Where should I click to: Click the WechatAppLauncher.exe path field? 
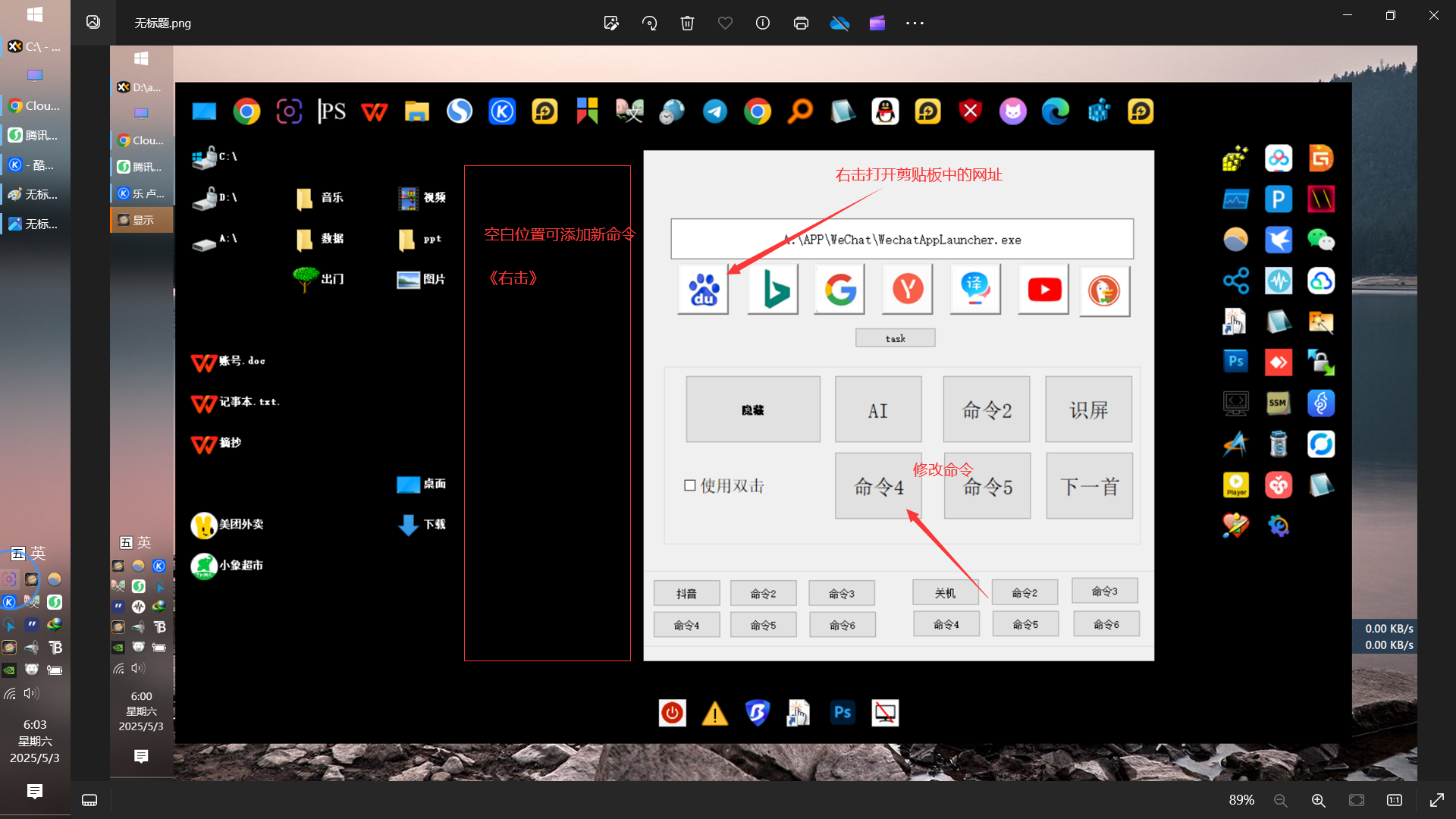(x=902, y=239)
